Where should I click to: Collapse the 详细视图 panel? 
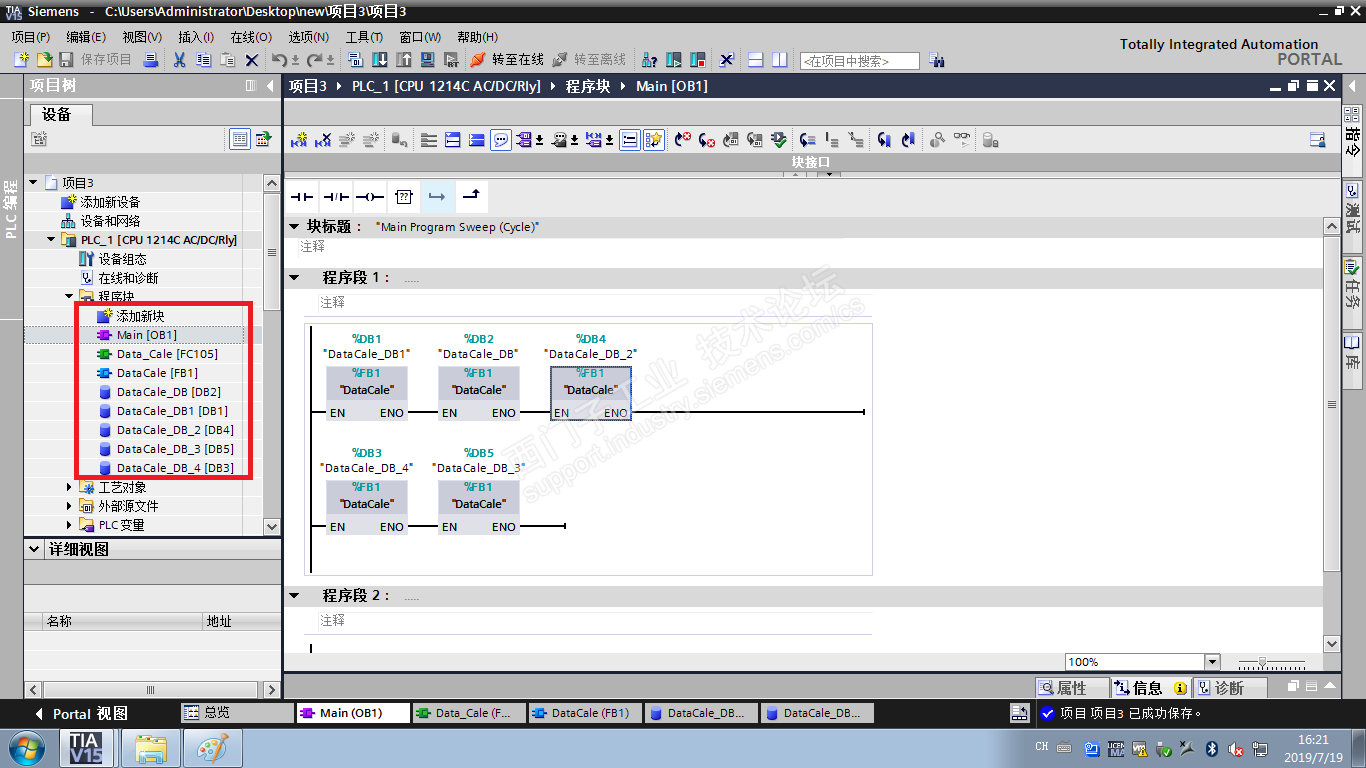pos(35,549)
